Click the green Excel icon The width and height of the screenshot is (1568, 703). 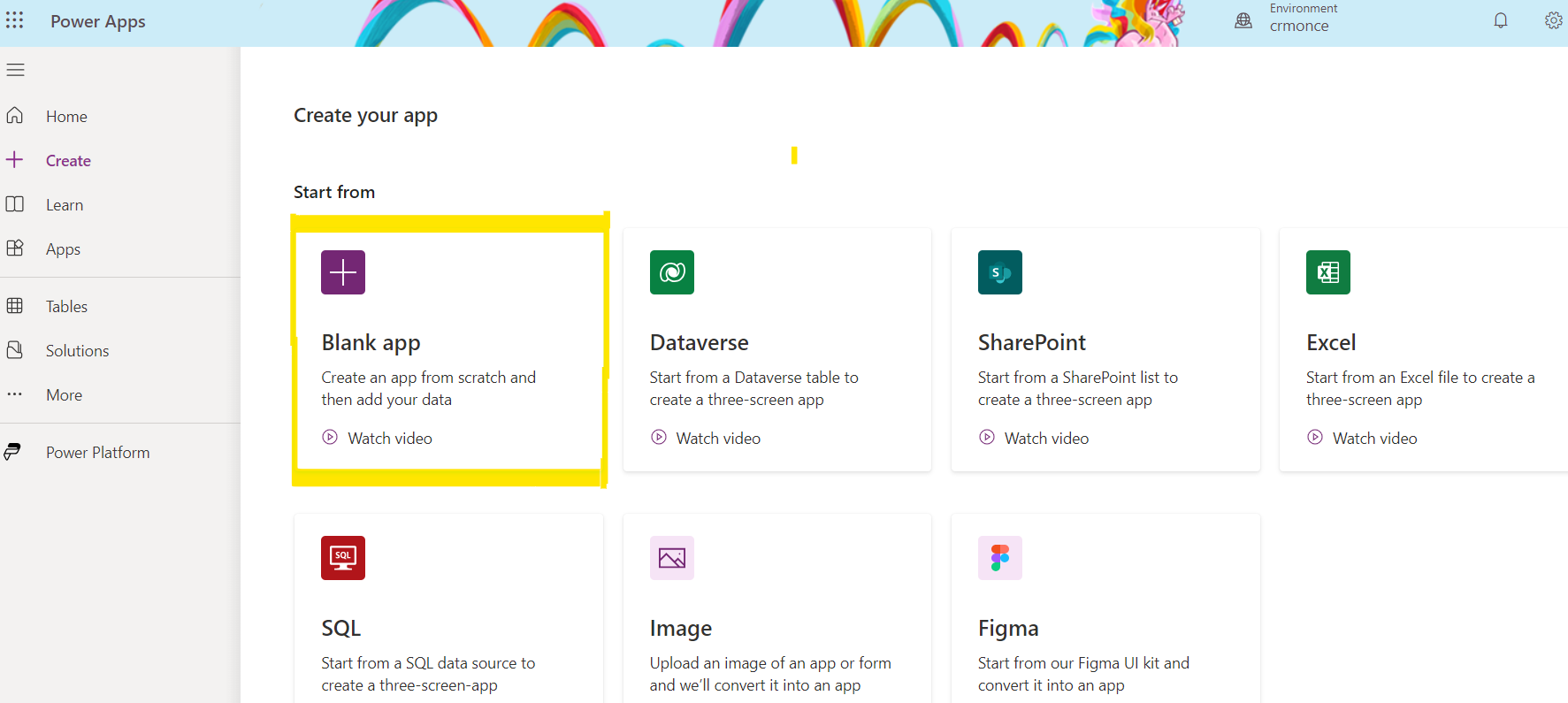click(x=1328, y=272)
